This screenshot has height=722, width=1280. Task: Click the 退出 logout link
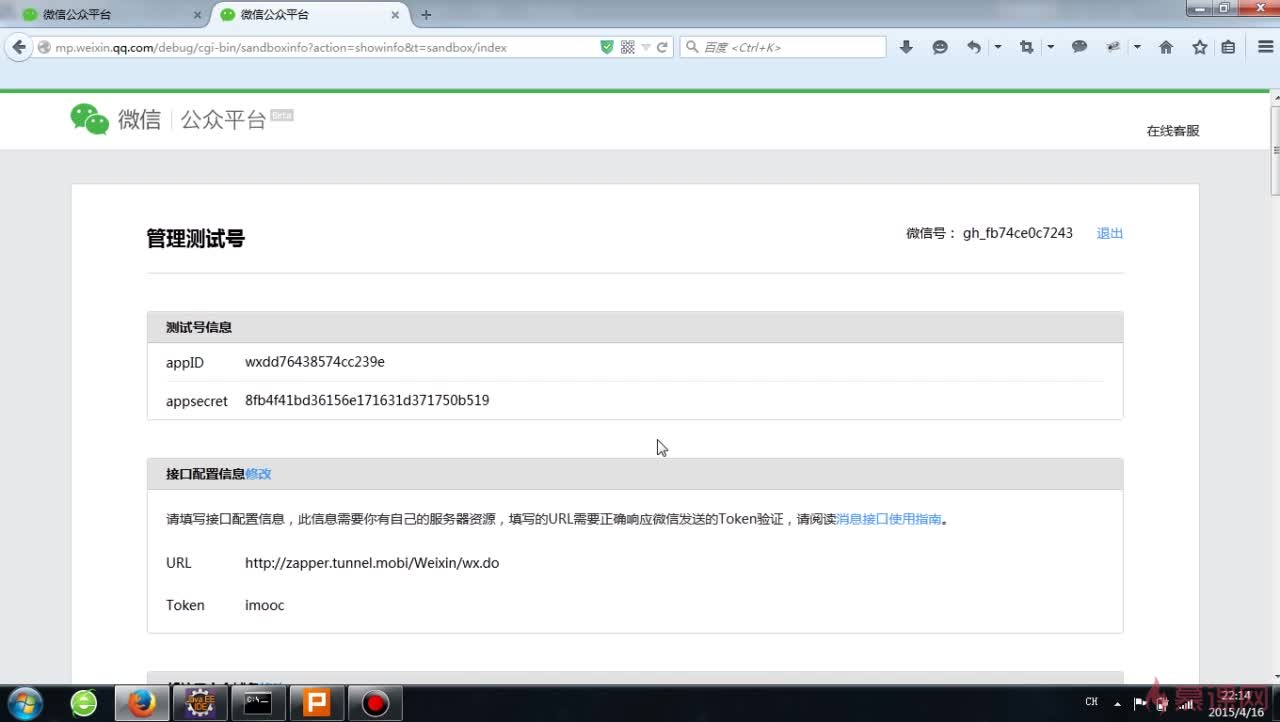pyautogui.click(x=1110, y=233)
